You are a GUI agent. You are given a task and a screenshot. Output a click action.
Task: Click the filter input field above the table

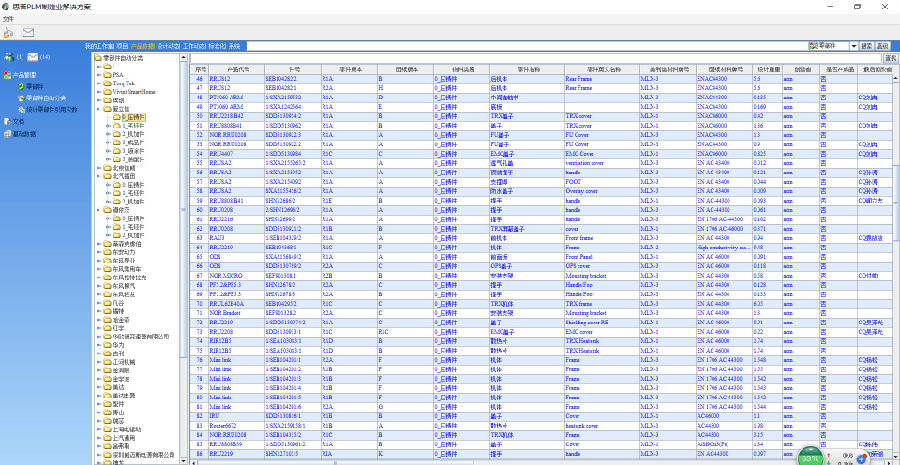tap(536, 58)
